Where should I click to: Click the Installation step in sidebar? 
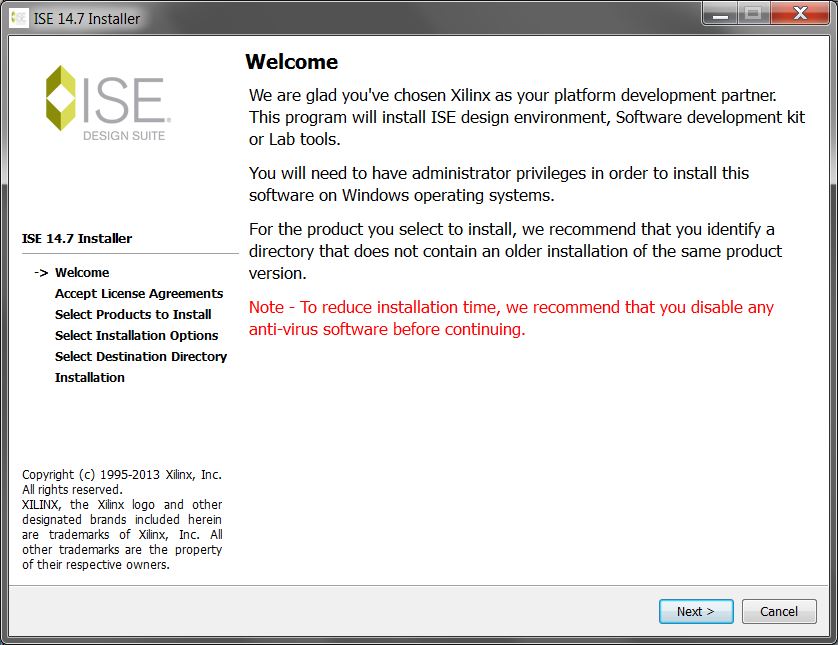tap(90, 377)
